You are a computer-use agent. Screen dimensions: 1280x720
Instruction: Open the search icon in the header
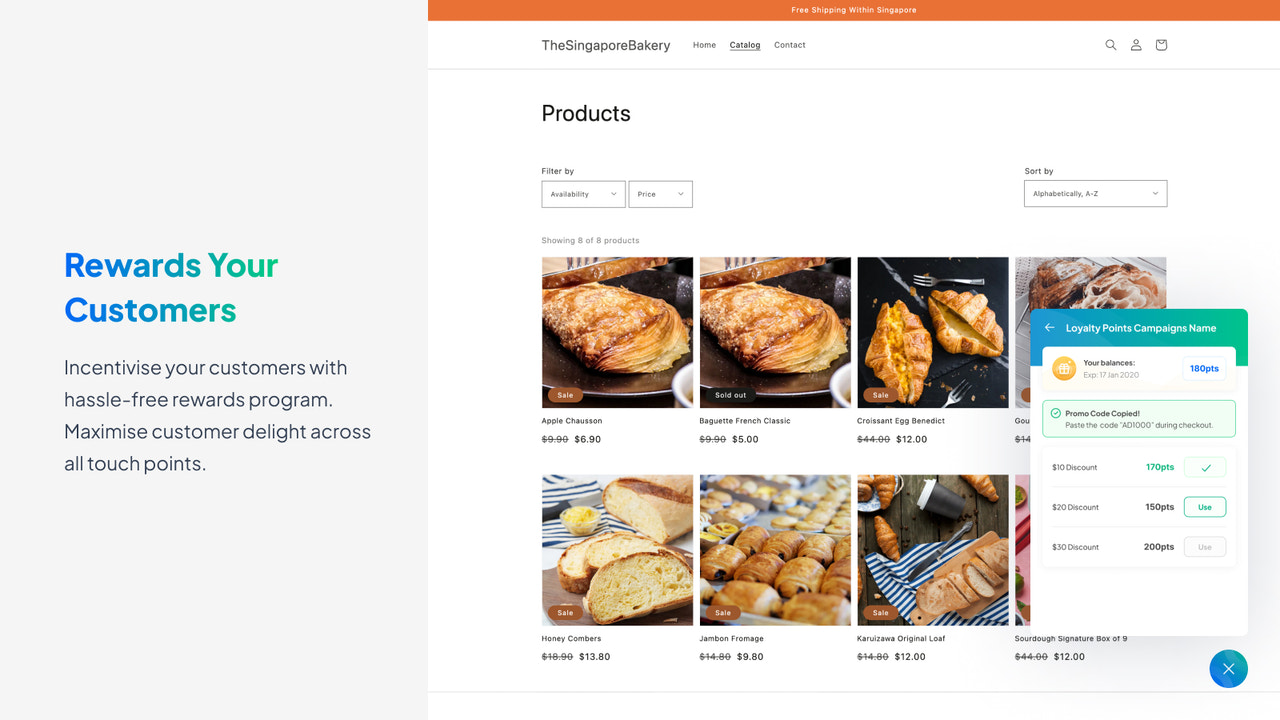(1110, 45)
